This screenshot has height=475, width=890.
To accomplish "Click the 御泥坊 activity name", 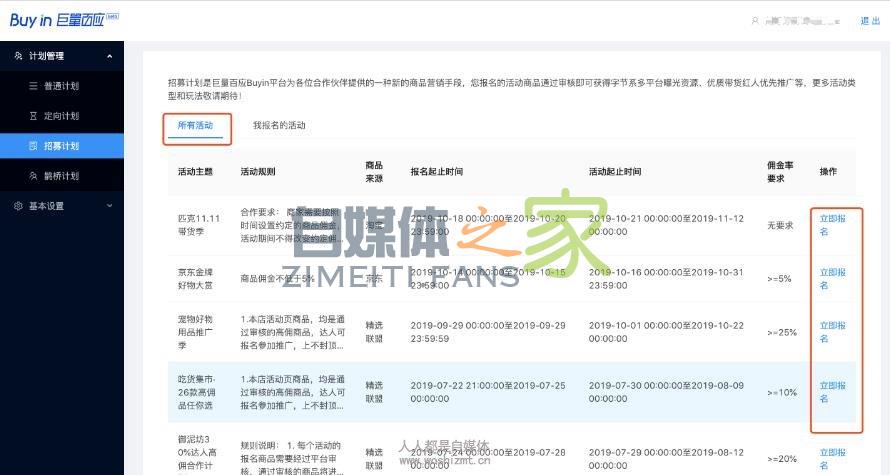I will (197, 452).
